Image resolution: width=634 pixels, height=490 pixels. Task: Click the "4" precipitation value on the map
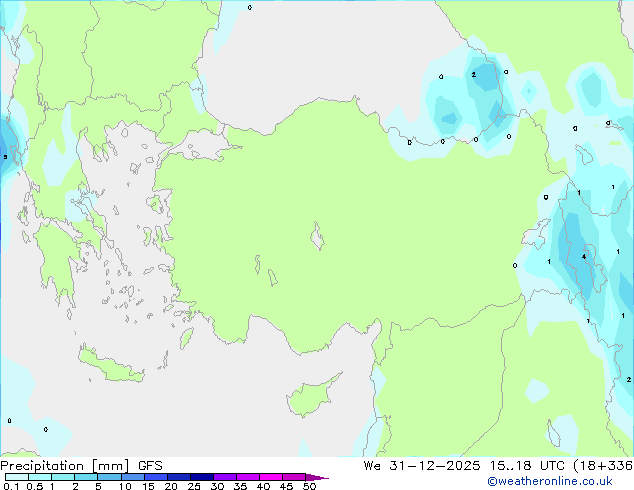584,257
